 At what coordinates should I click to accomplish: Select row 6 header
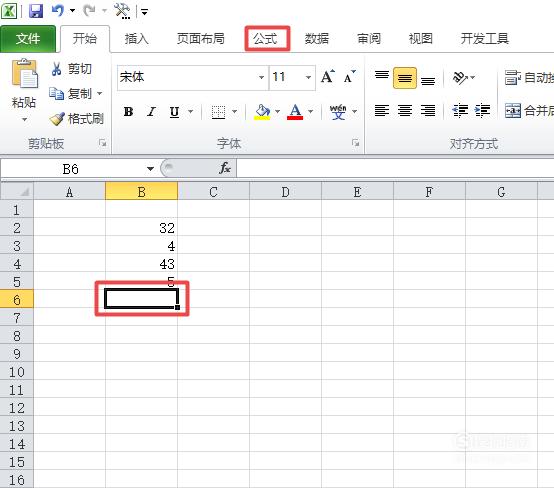pyautogui.click(x=17, y=300)
